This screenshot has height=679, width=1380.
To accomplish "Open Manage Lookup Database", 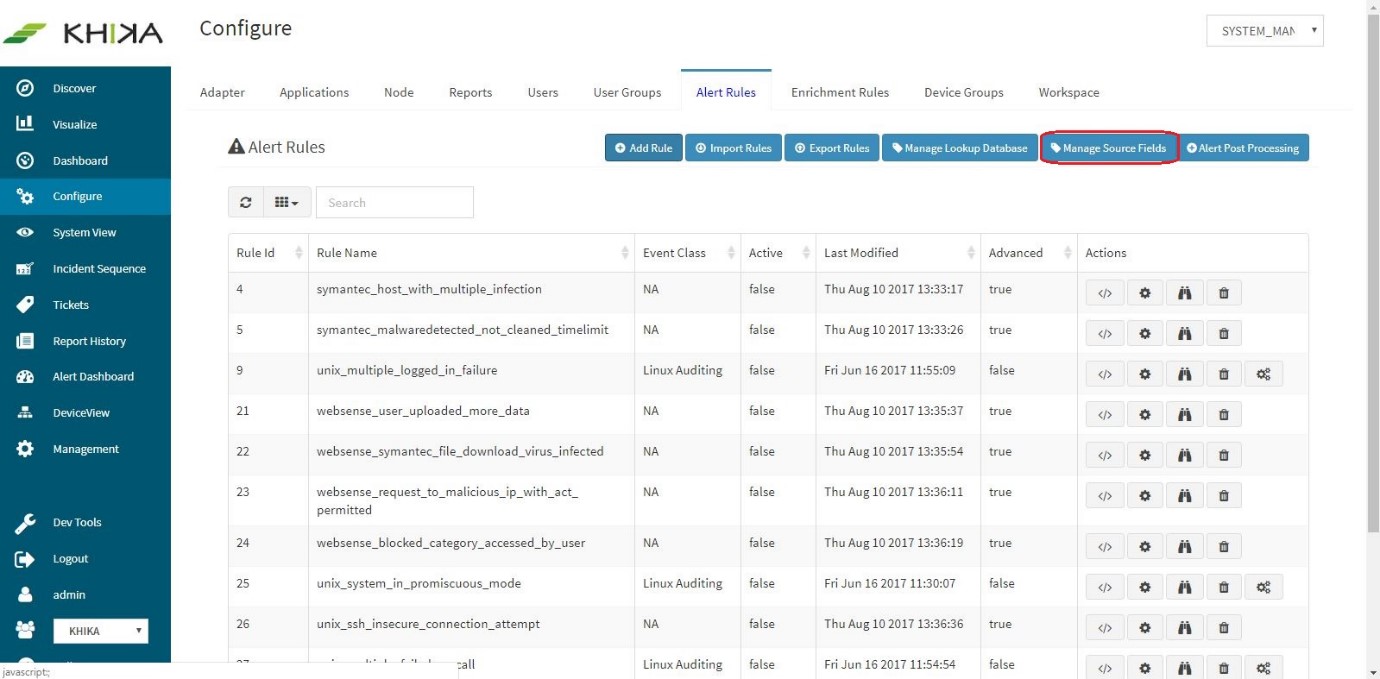I will pyautogui.click(x=960, y=148).
